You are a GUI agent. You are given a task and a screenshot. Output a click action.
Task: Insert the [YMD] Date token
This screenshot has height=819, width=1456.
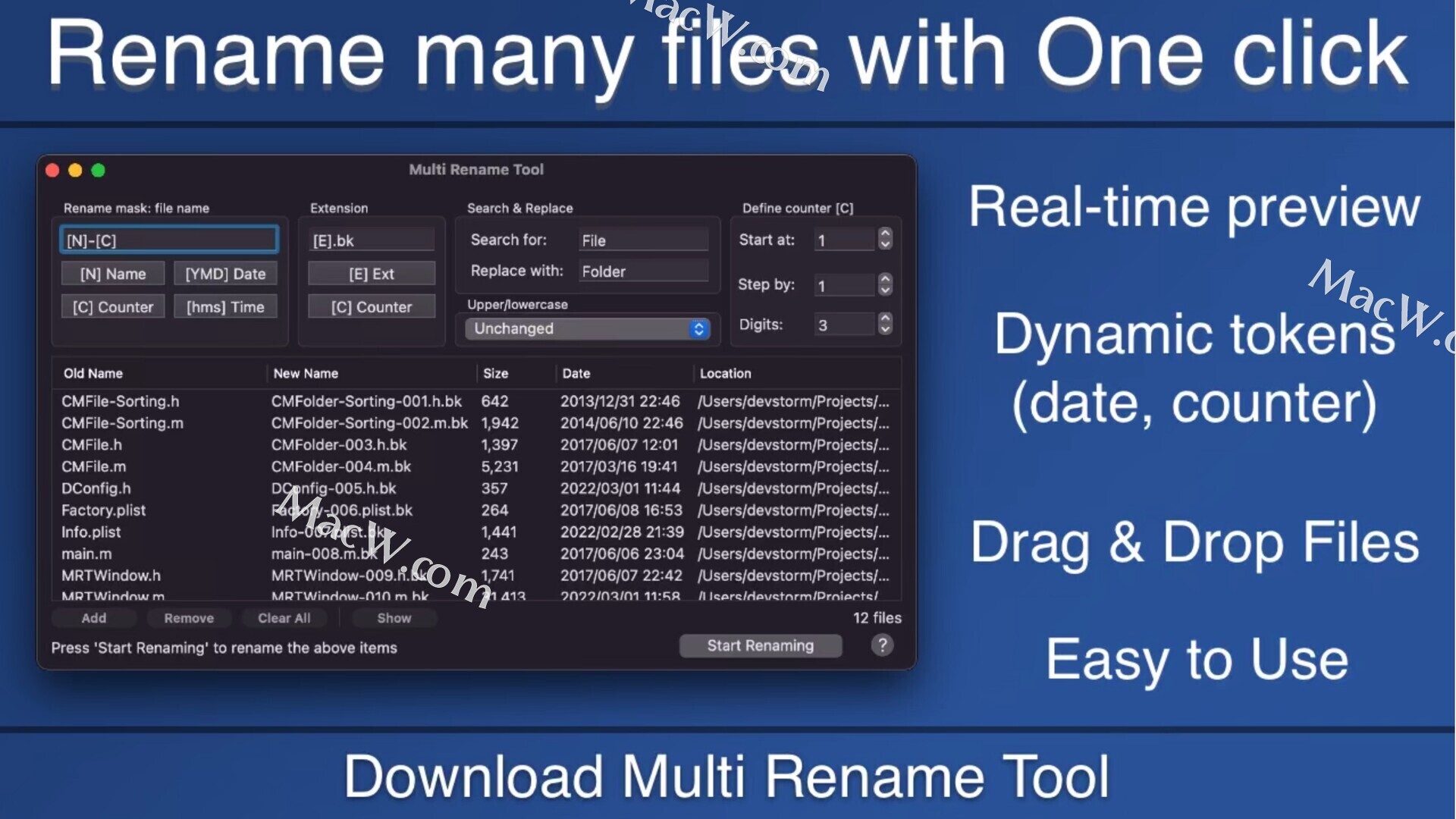(x=225, y=274)
